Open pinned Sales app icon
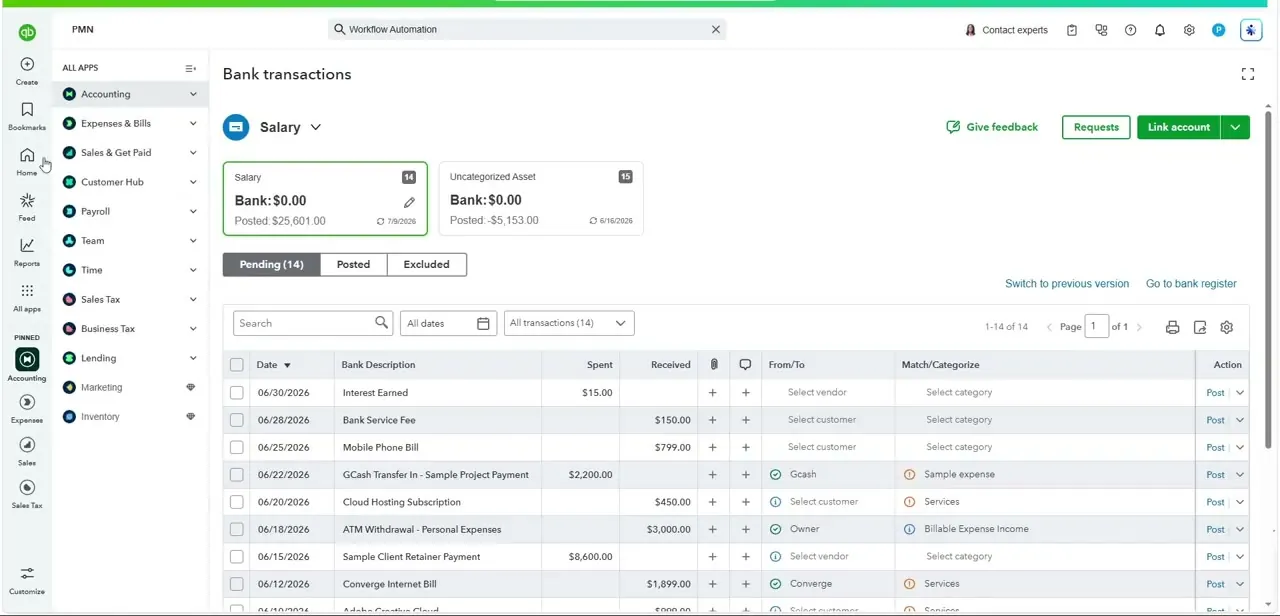The image size is (1280, 616). (x=27, y=445)
